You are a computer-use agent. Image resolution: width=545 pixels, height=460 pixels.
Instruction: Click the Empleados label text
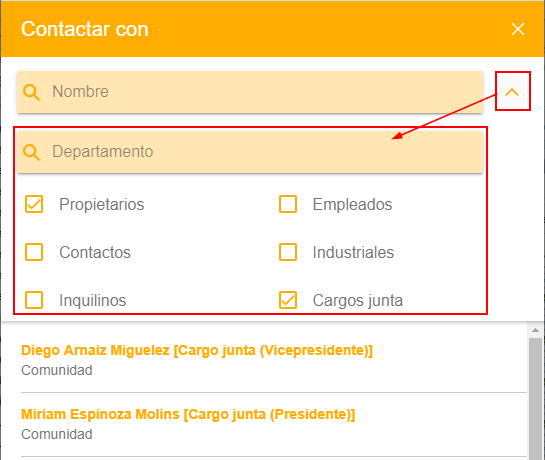[x=352, y=204]
